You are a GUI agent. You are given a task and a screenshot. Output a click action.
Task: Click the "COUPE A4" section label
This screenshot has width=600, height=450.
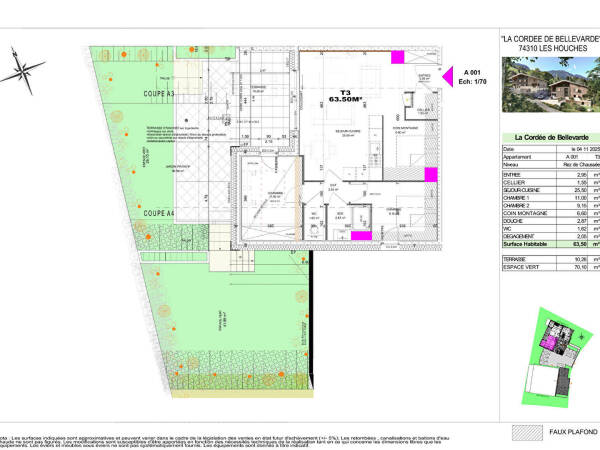[x=159, y=213]
